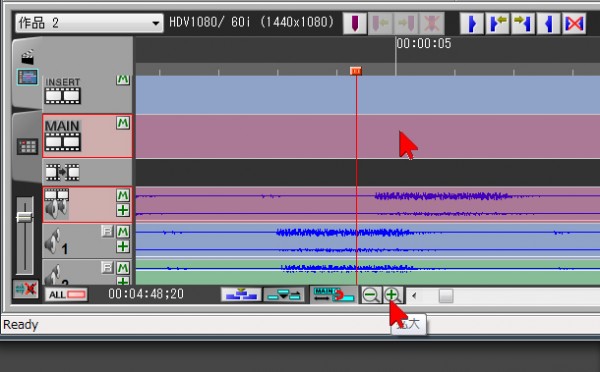This screenshot has height=372, width=600.
Task: Select the blue overwrite edit mode button
Action: [x=241, y=295]
